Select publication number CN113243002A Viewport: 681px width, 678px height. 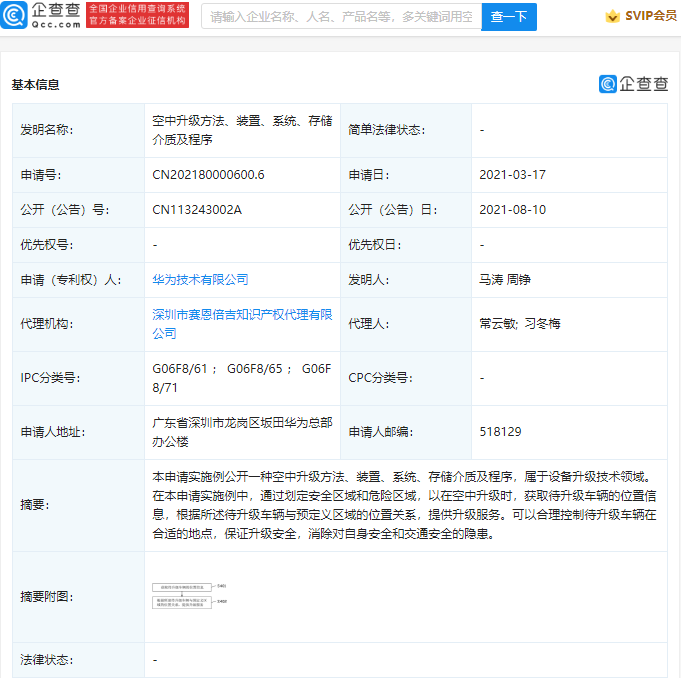[x=197, y=210]
